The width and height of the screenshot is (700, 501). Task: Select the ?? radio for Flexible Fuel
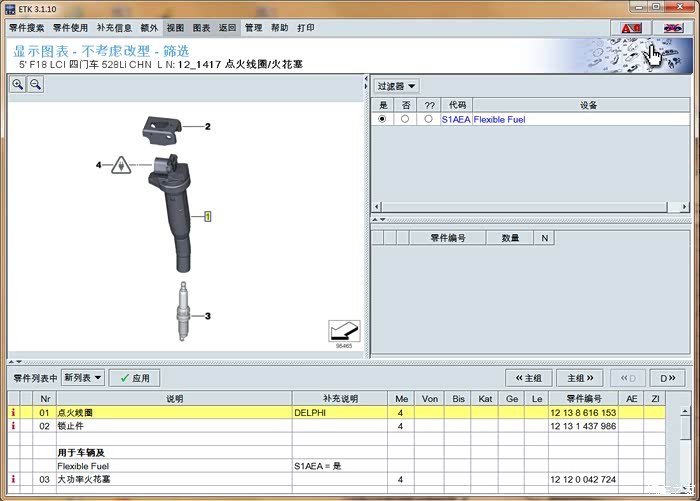pos(429,119)
